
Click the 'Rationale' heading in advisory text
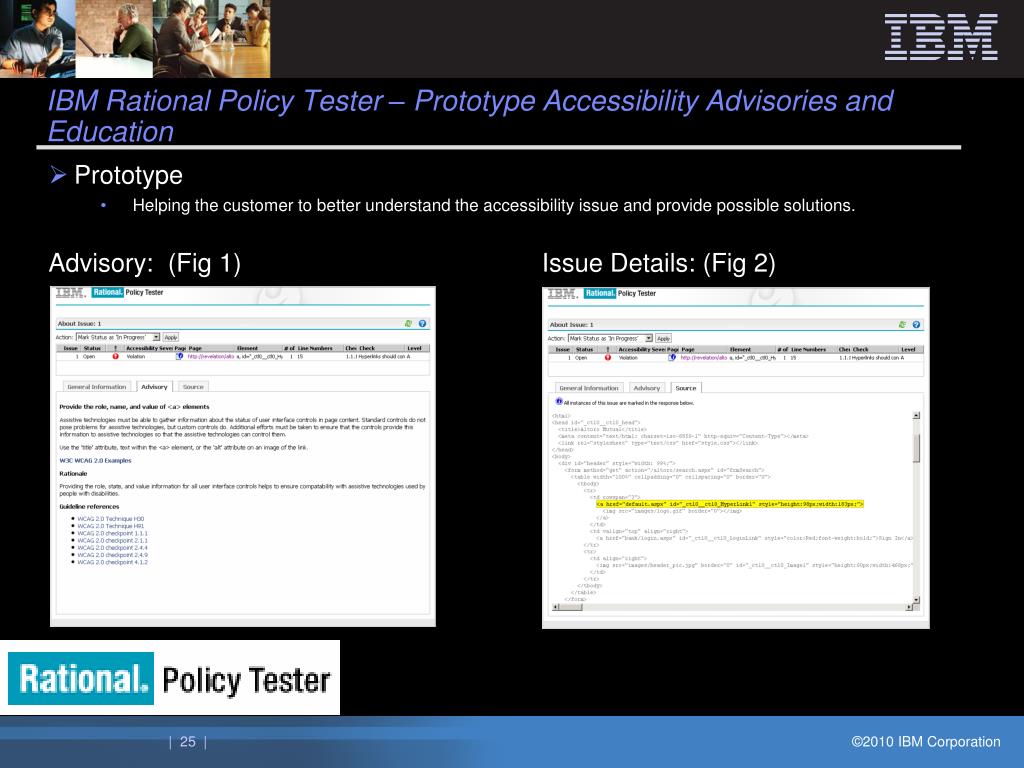(73, 473)
